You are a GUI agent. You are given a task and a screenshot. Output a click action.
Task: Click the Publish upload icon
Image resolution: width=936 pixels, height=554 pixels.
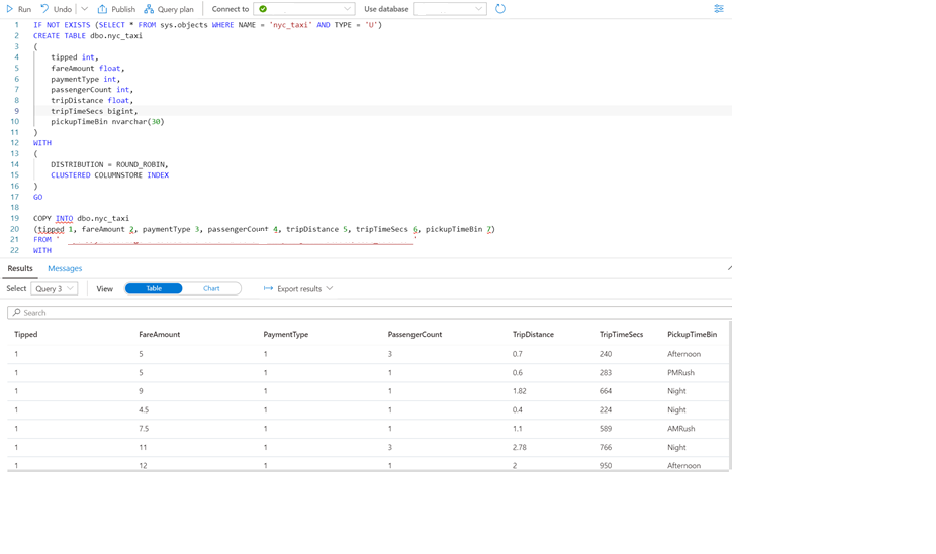tap(102, 9)
